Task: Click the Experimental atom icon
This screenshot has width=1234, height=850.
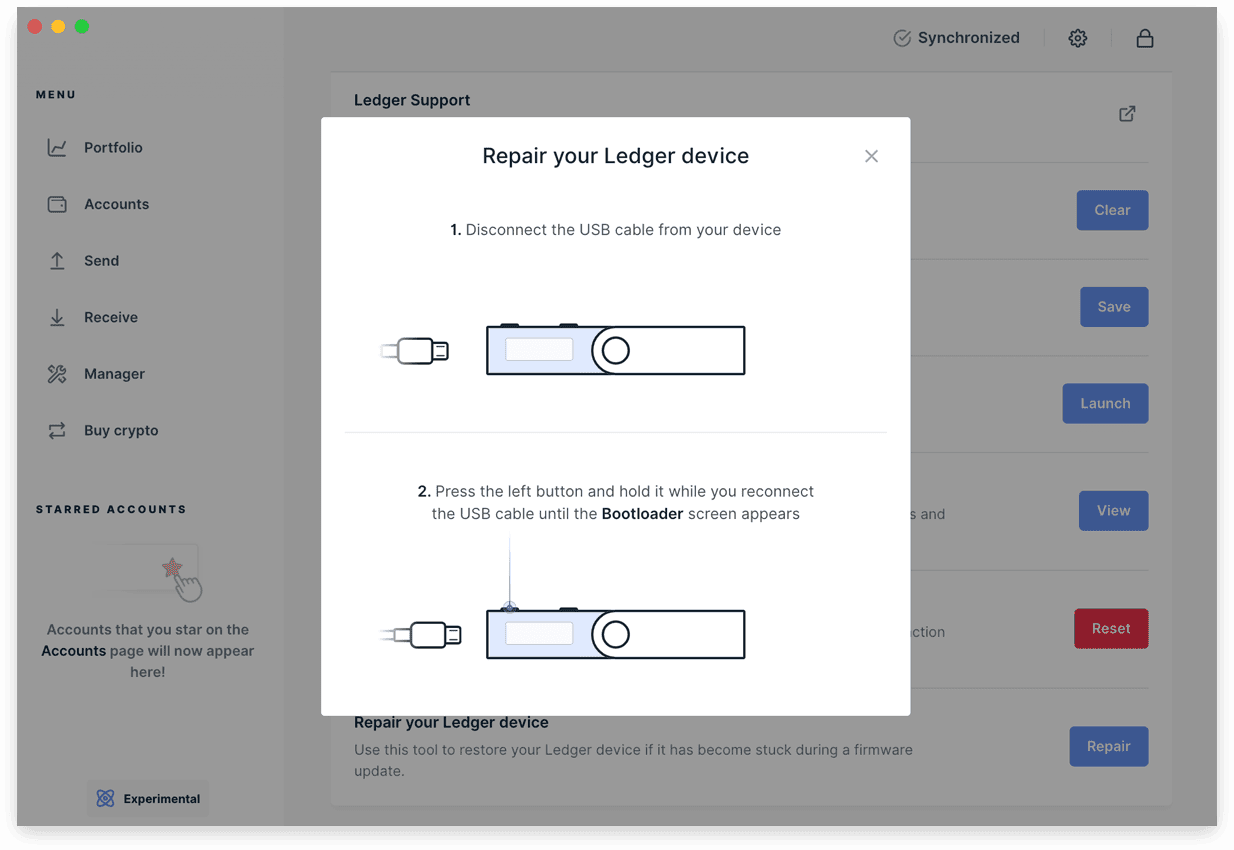Action: 105,799
